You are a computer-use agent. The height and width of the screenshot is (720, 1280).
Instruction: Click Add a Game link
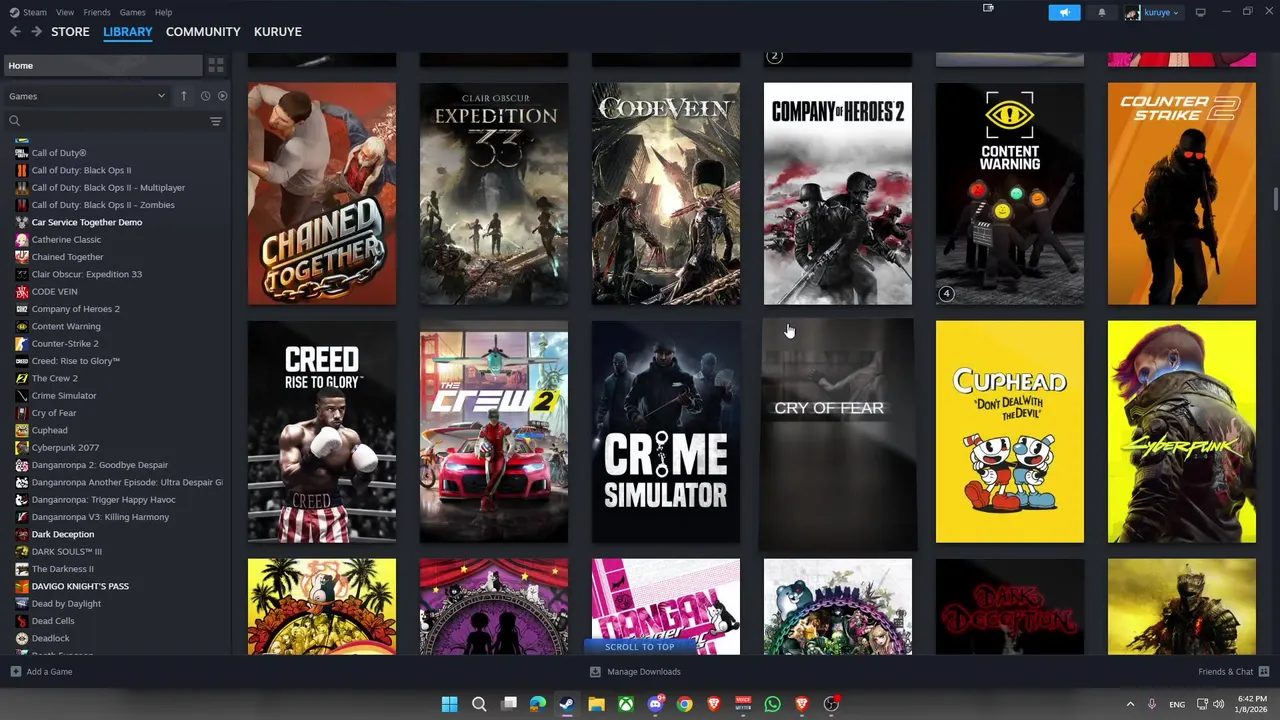point(49,672)
